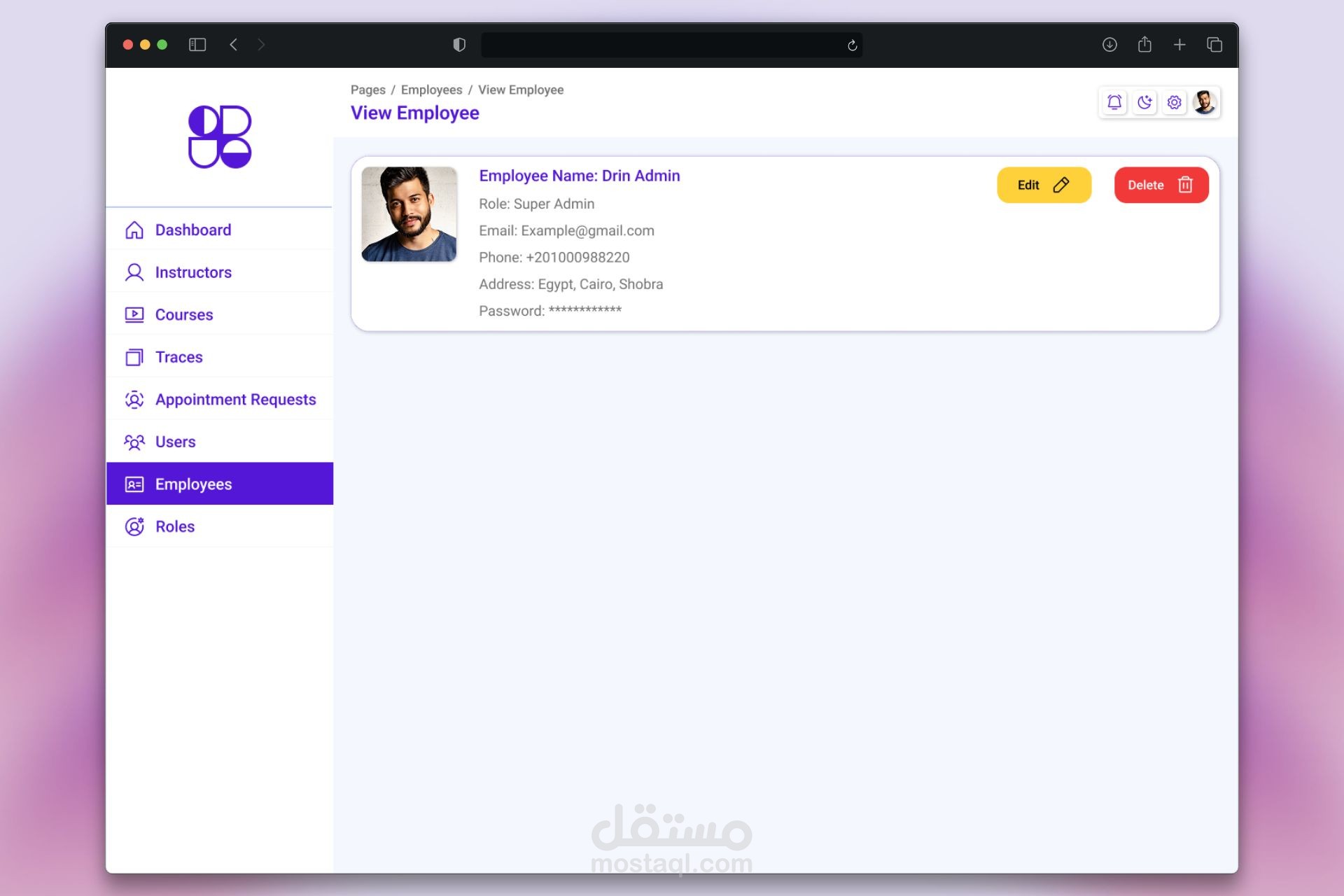
Task: Select the Courses video icon
Action: (134, 314)
